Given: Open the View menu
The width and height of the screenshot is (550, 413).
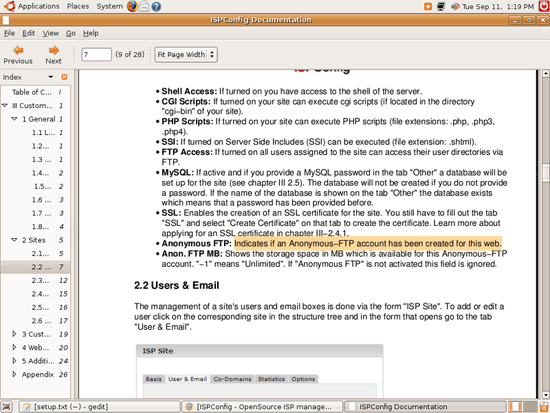Looking at the screenshot, I should [51, 33].
